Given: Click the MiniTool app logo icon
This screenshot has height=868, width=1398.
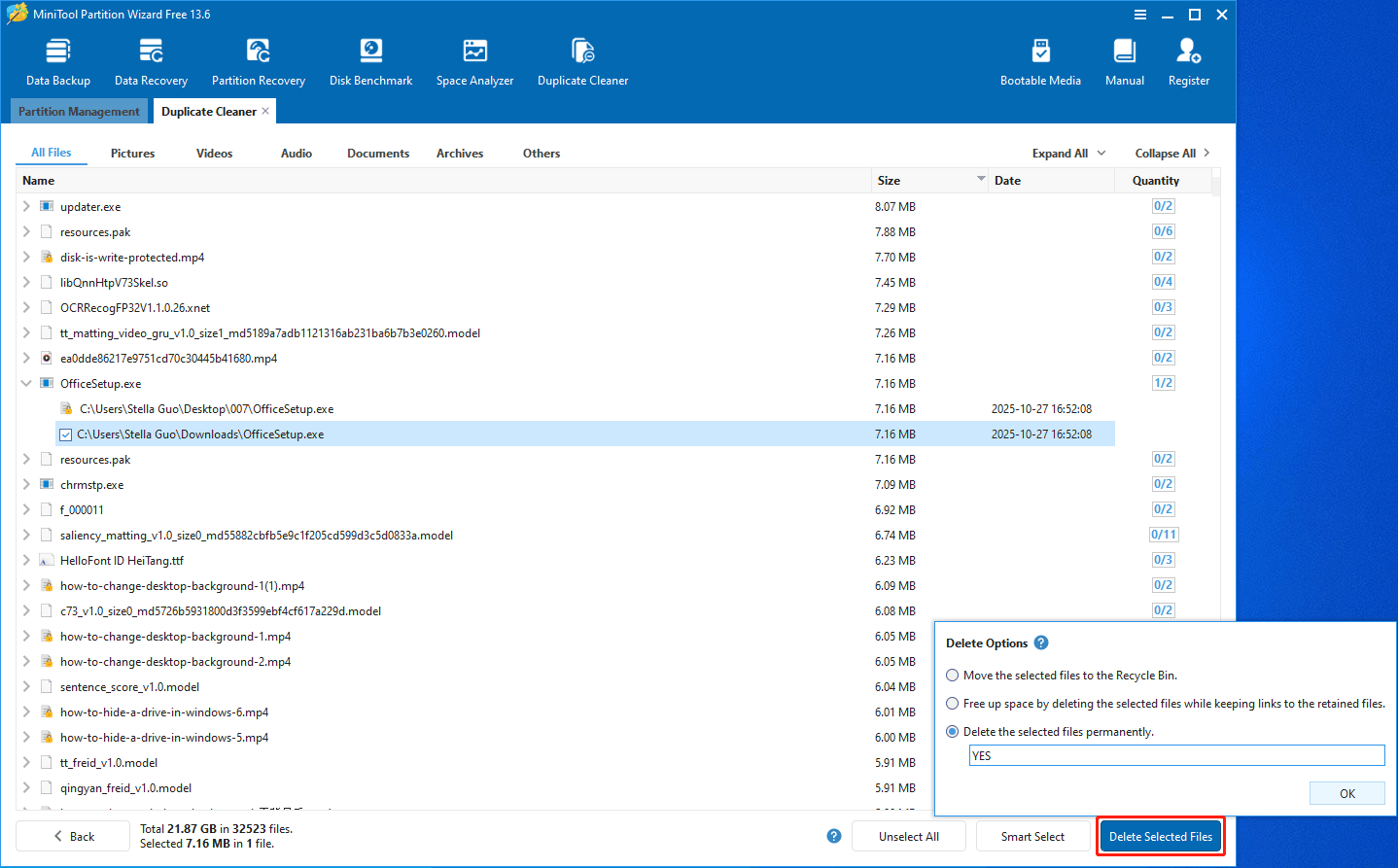Looking at the screenshot, I should [17, 14].
